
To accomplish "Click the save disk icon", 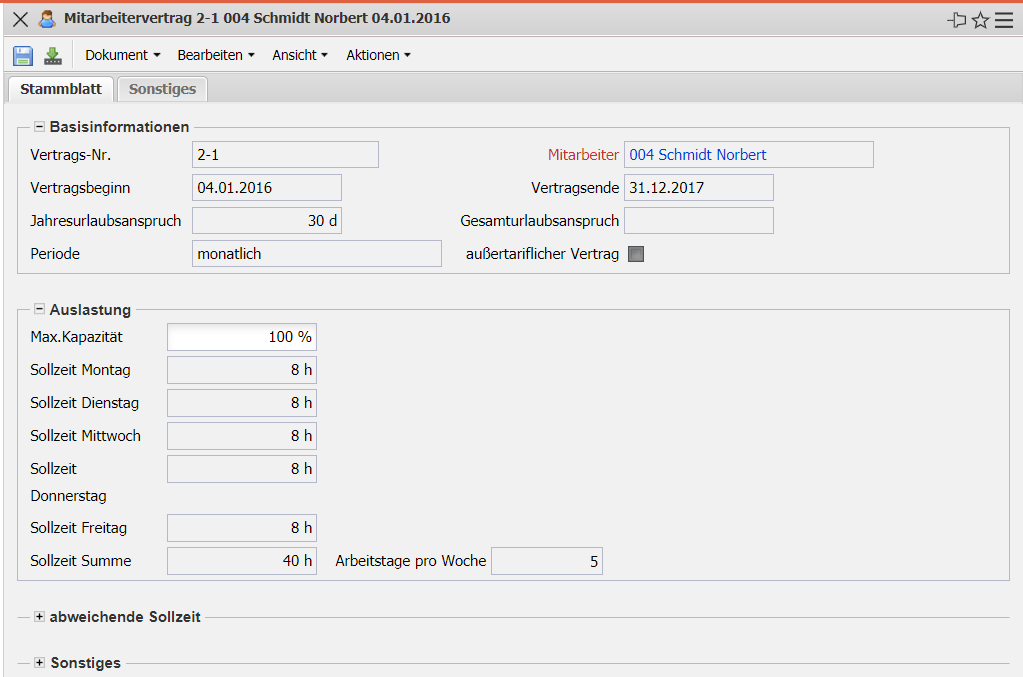I will [x=23, y=56].
